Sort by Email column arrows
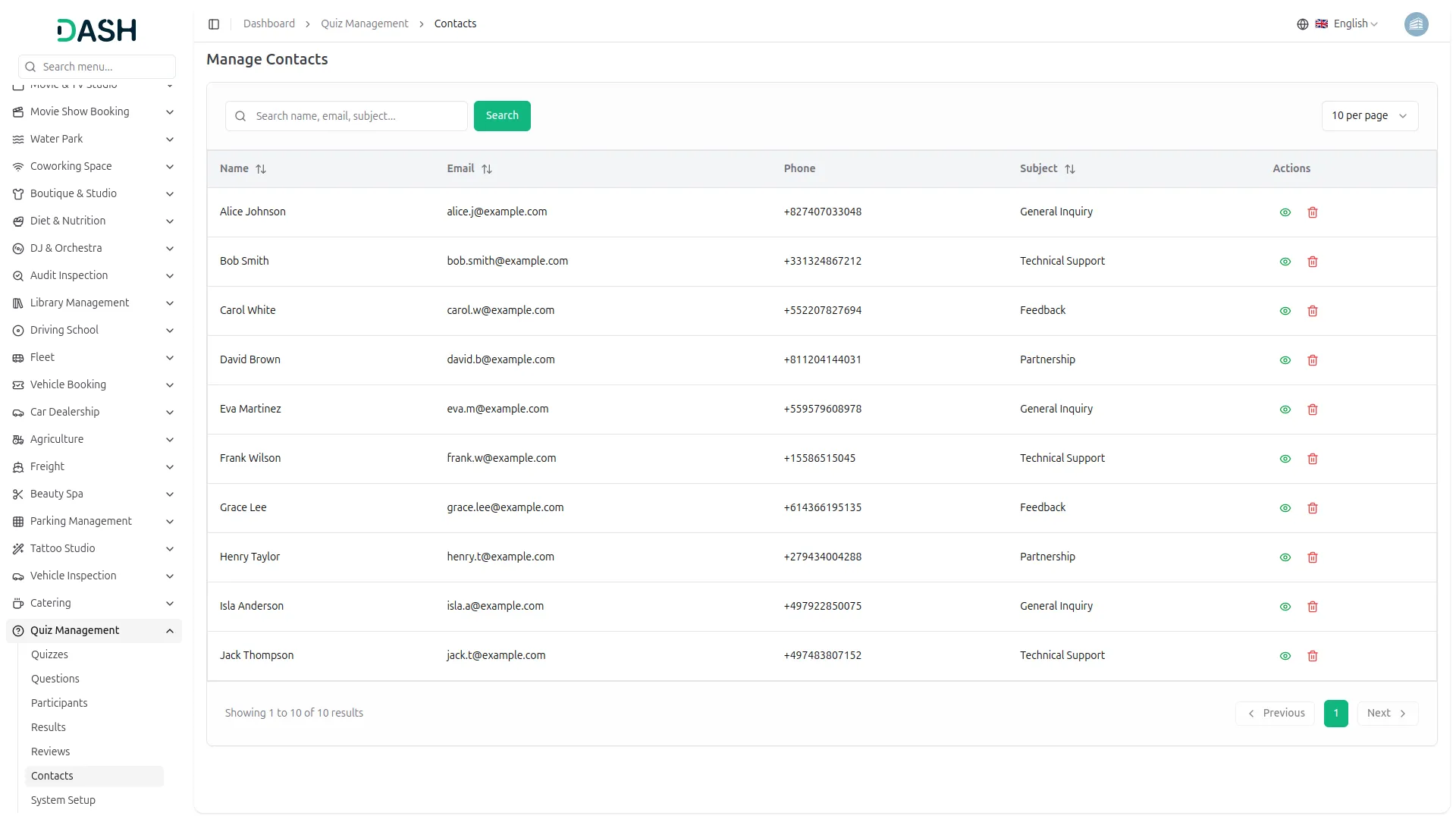Viewport: 1456px width, 819px height. coord(487,169)
